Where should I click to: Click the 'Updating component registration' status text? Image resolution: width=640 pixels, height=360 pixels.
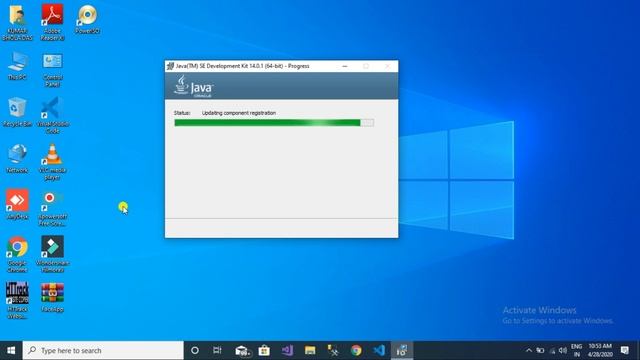click(239, 113)
